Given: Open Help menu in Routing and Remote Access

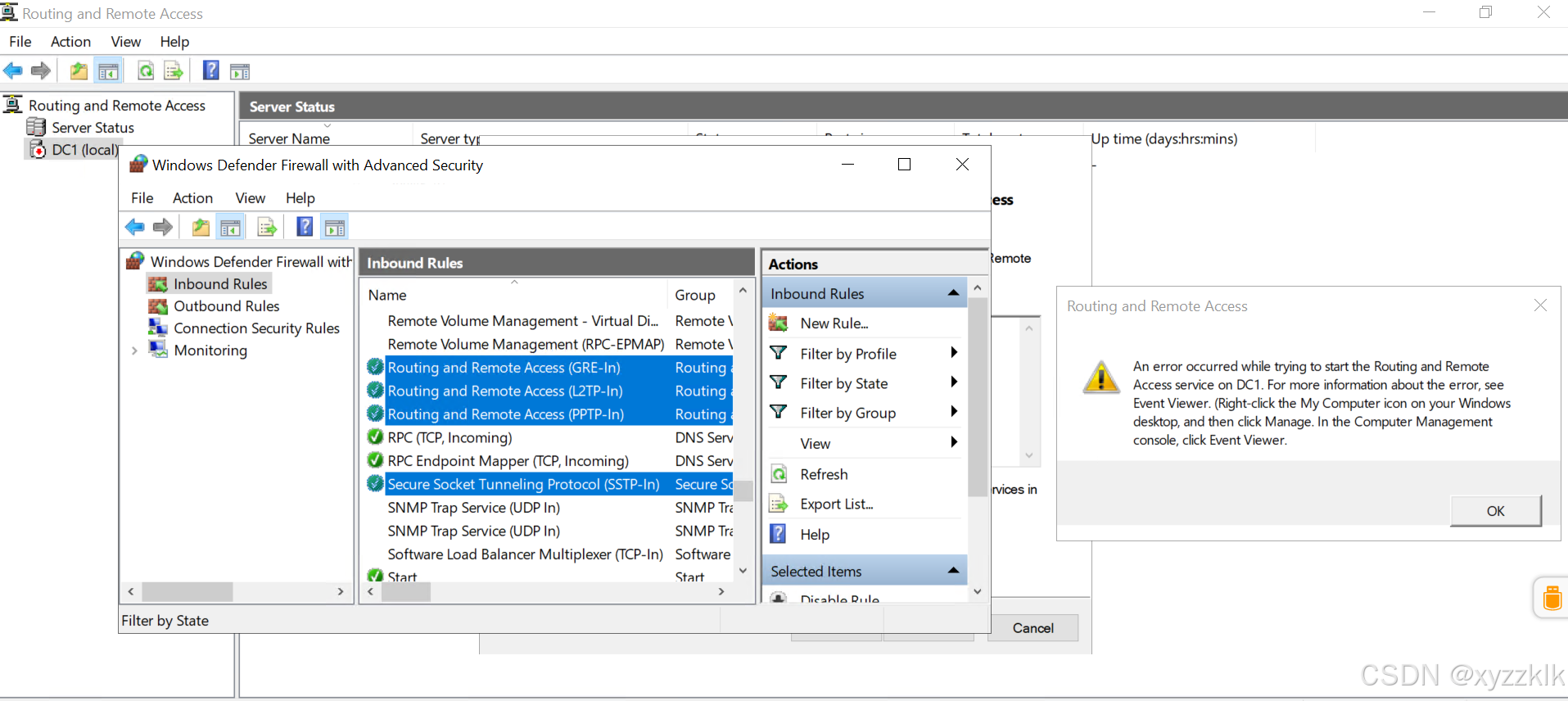Looking at the screenshot, I should [x=174, y=42].
